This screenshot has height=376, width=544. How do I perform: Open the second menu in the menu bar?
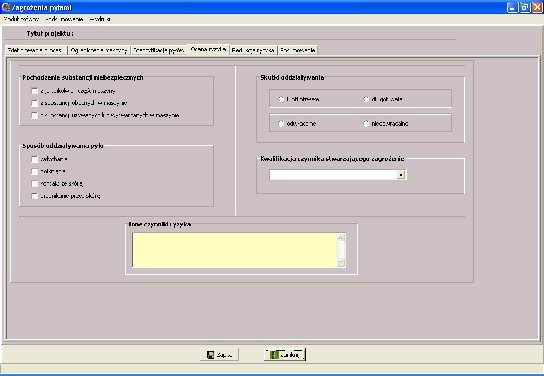(x=64, y=19)
